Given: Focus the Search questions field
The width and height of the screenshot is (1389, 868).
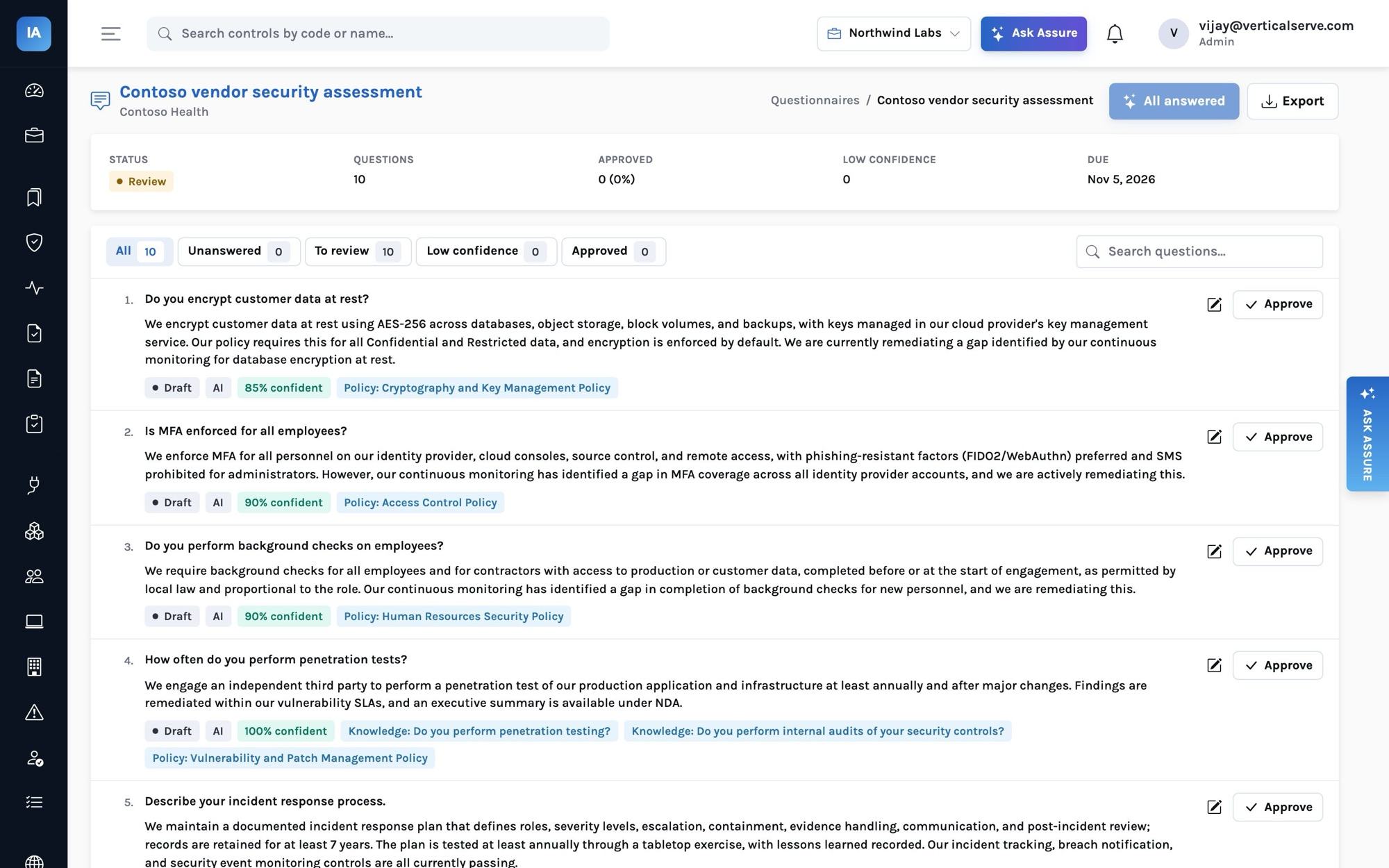Looking at the screenshot, I should [1199, 251].
